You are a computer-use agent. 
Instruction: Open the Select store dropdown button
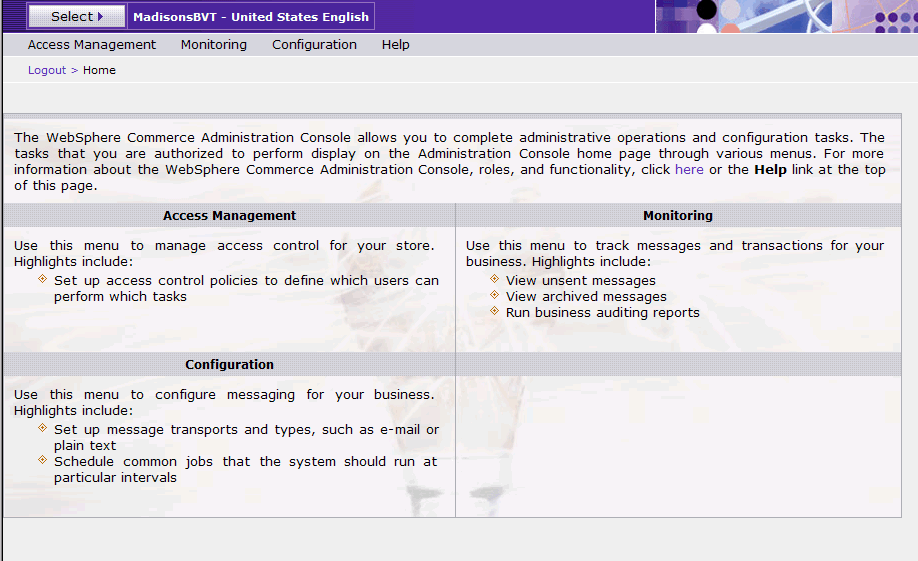click(x=77, y=16)
